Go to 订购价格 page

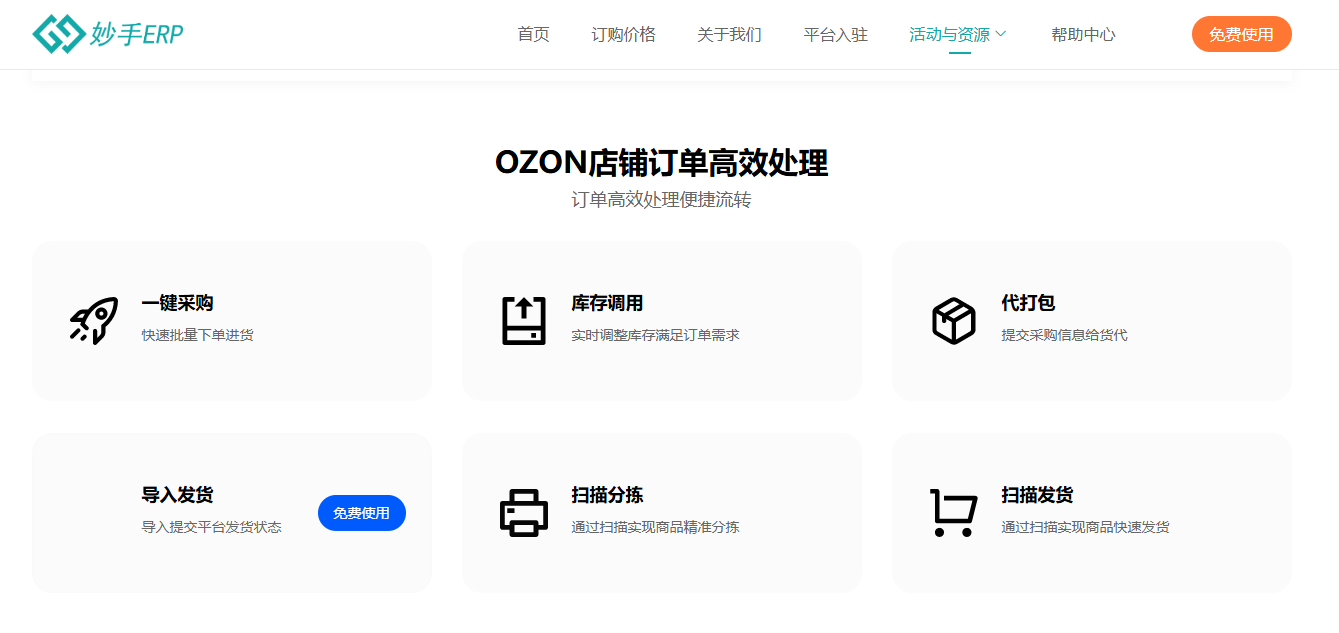coord(623,34)
